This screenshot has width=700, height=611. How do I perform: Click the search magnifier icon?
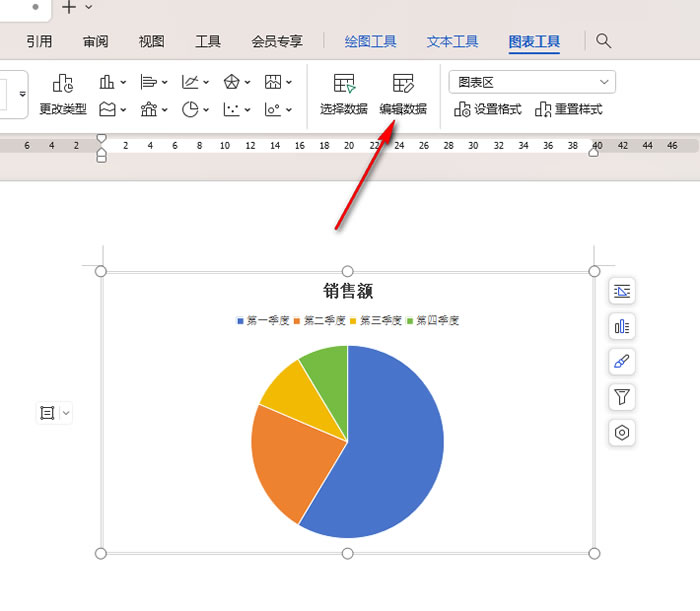603,41
